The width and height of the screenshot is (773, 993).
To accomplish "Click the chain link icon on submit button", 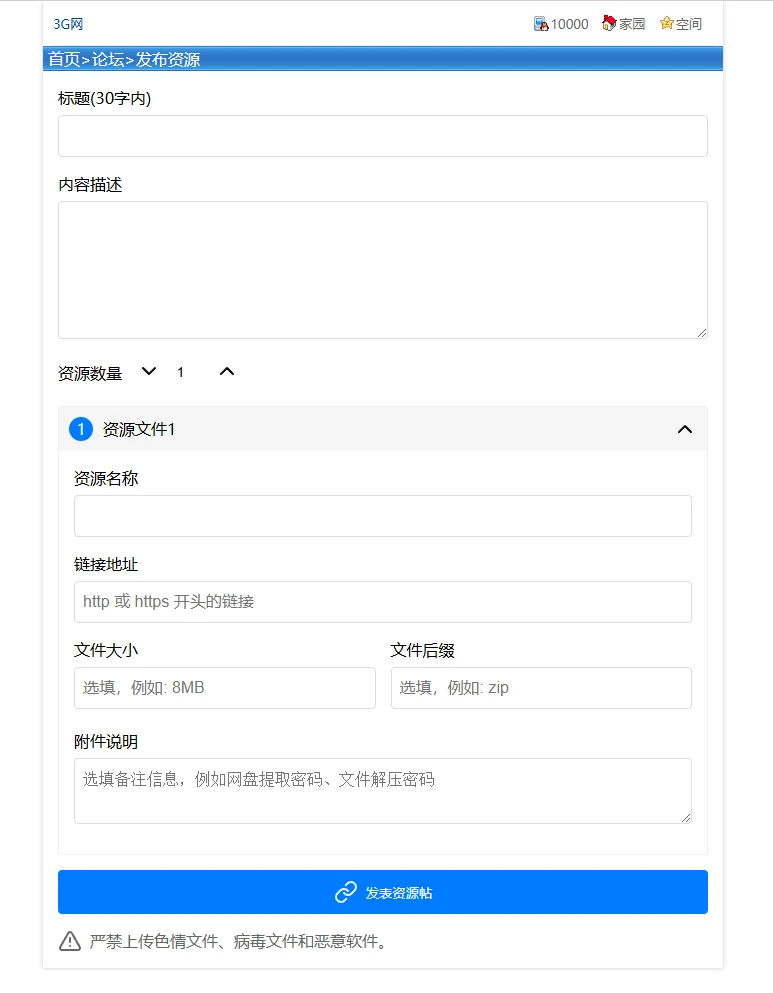I will tap(346, 892).
